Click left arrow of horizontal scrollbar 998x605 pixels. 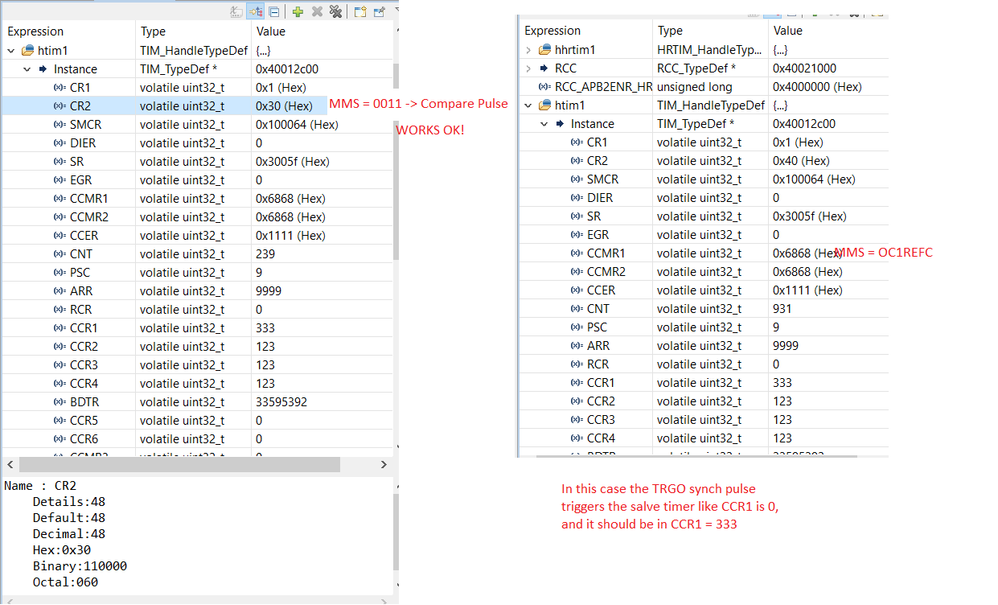pos(10,464)
